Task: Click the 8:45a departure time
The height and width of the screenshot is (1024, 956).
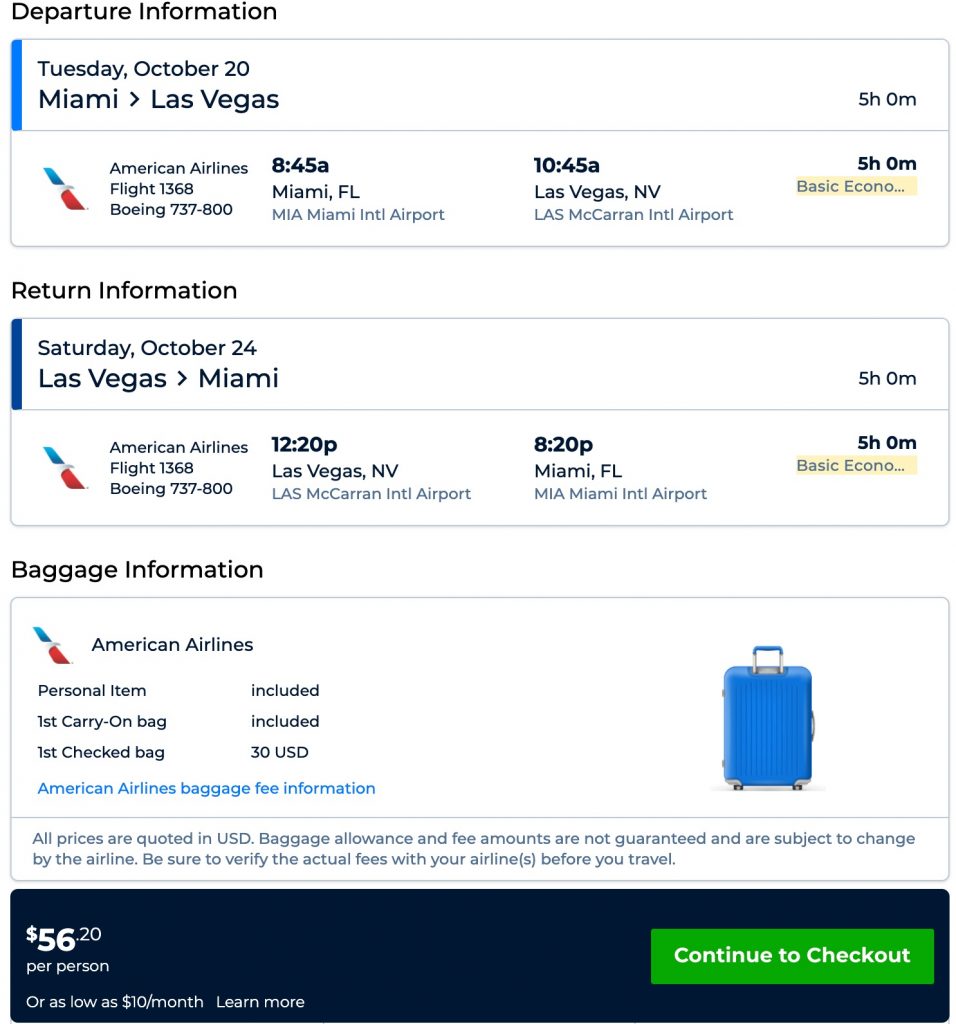Action: pyautogui.click(x=301, y=165)
